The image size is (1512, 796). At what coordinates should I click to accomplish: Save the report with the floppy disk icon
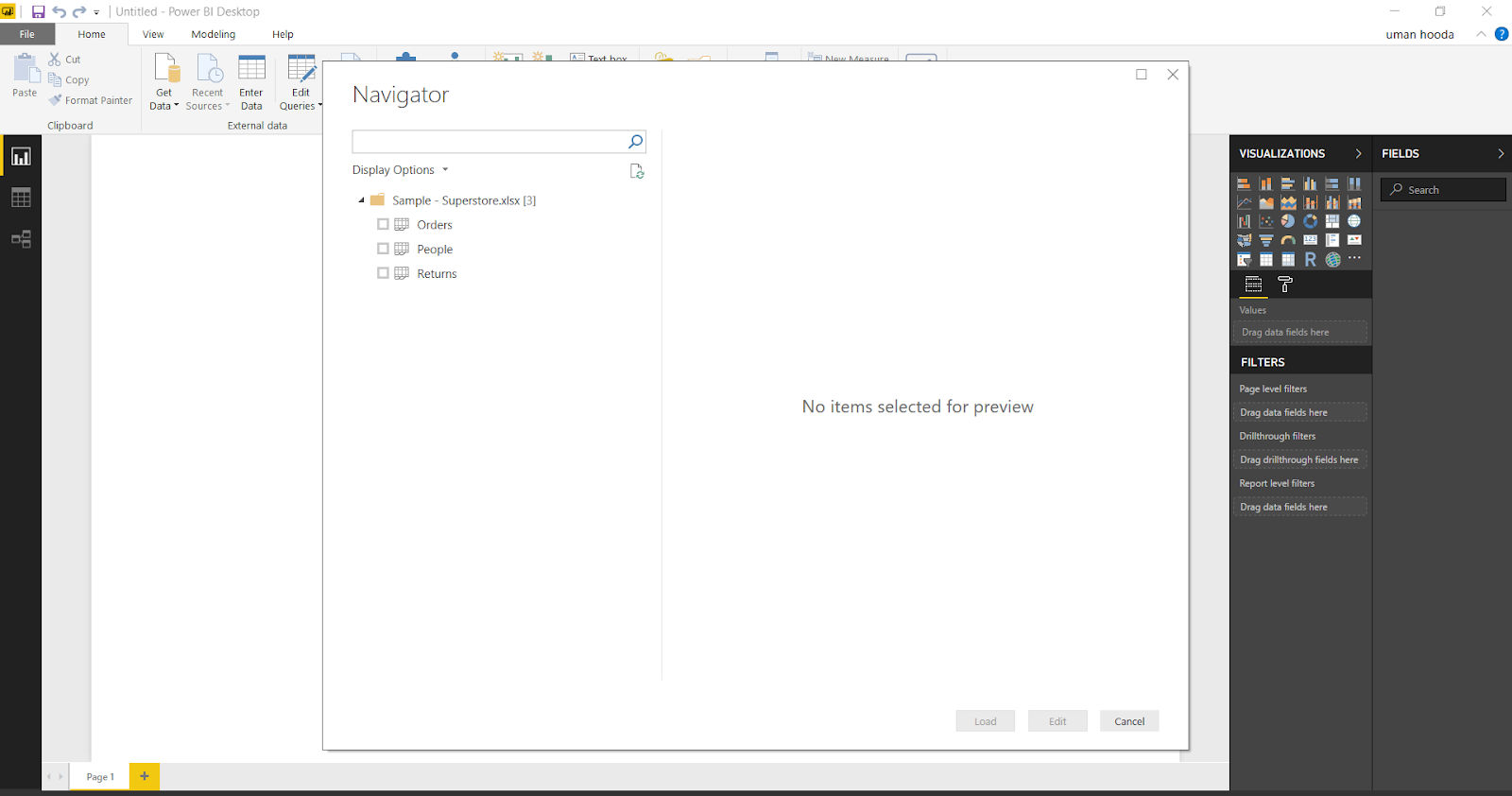(x=39, y=12)
